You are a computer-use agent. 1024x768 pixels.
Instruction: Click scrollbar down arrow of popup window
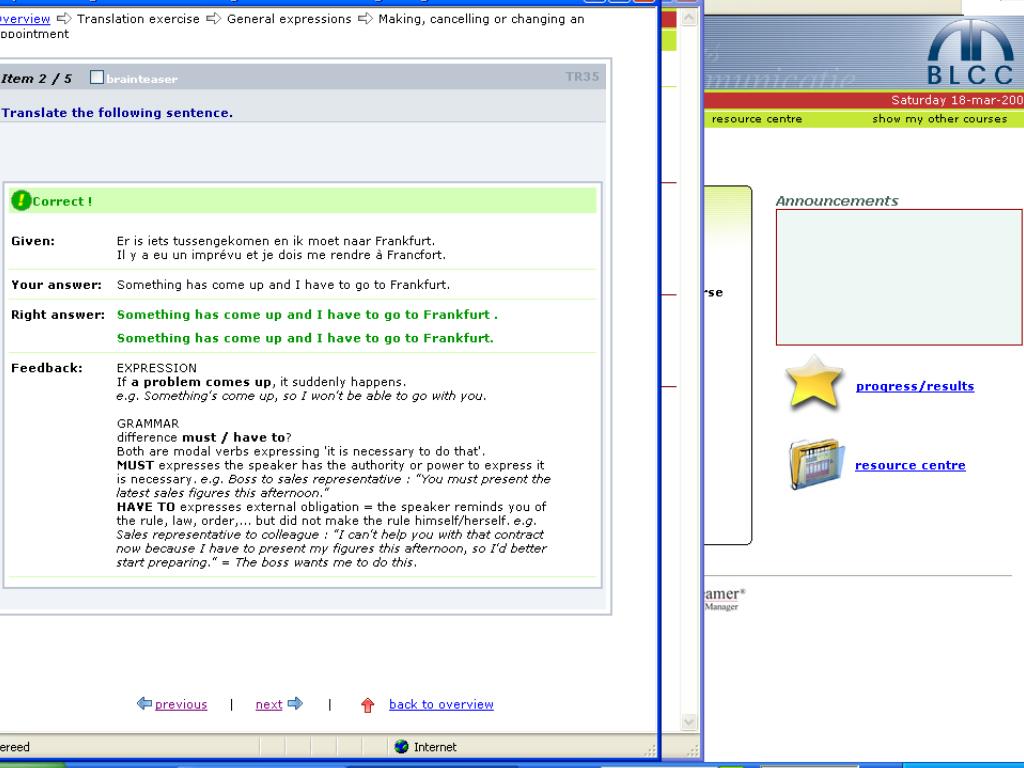[688, 722]
